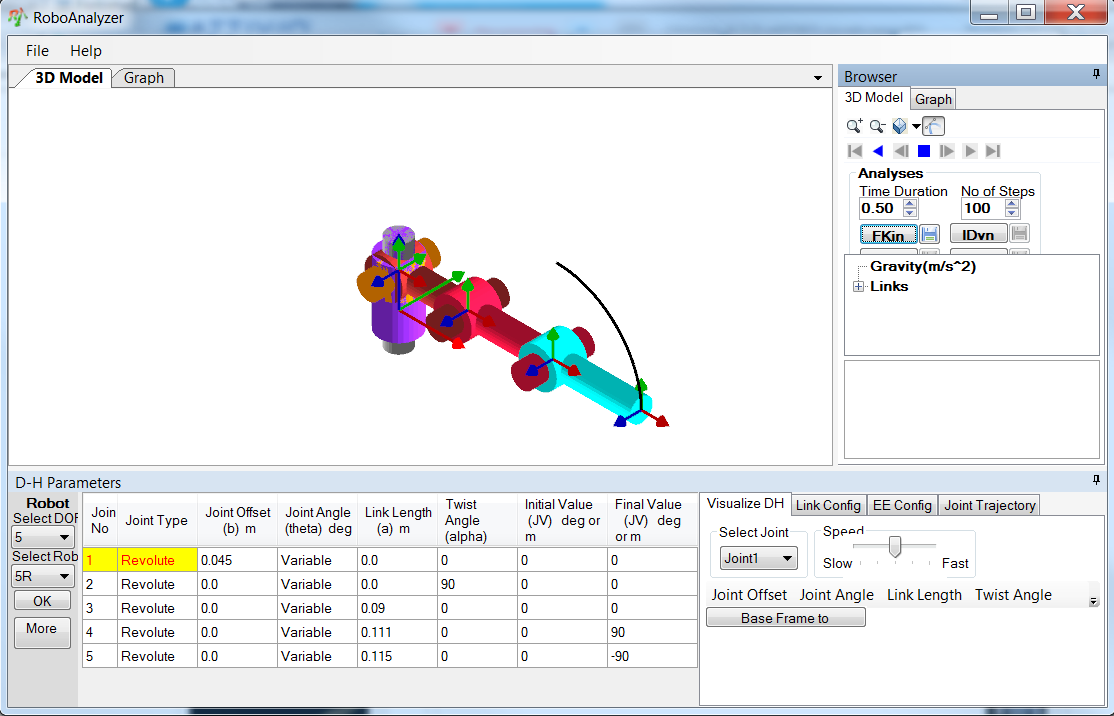Select joint 1 Revolute type cell
Viewport: 1114px width, 716px height.
tap(157, 560)
